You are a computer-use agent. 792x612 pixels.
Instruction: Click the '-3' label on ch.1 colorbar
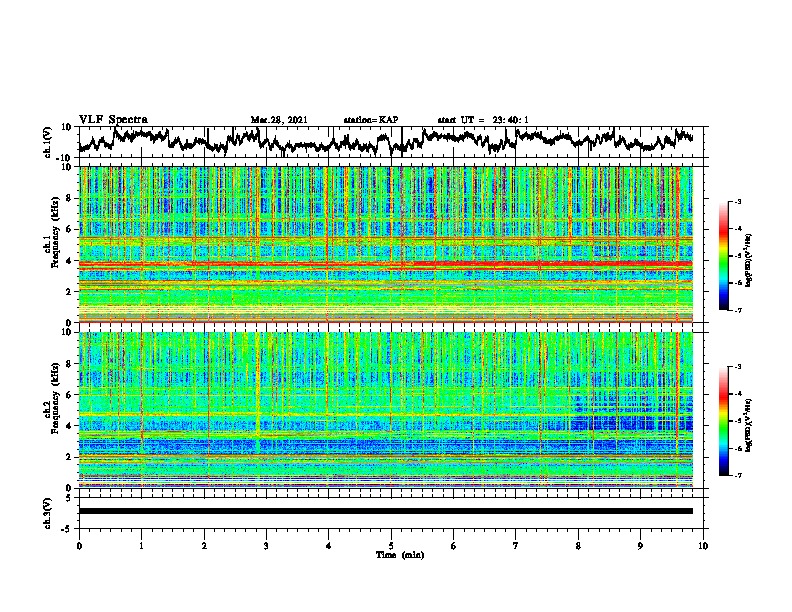[x=737, y=202]
